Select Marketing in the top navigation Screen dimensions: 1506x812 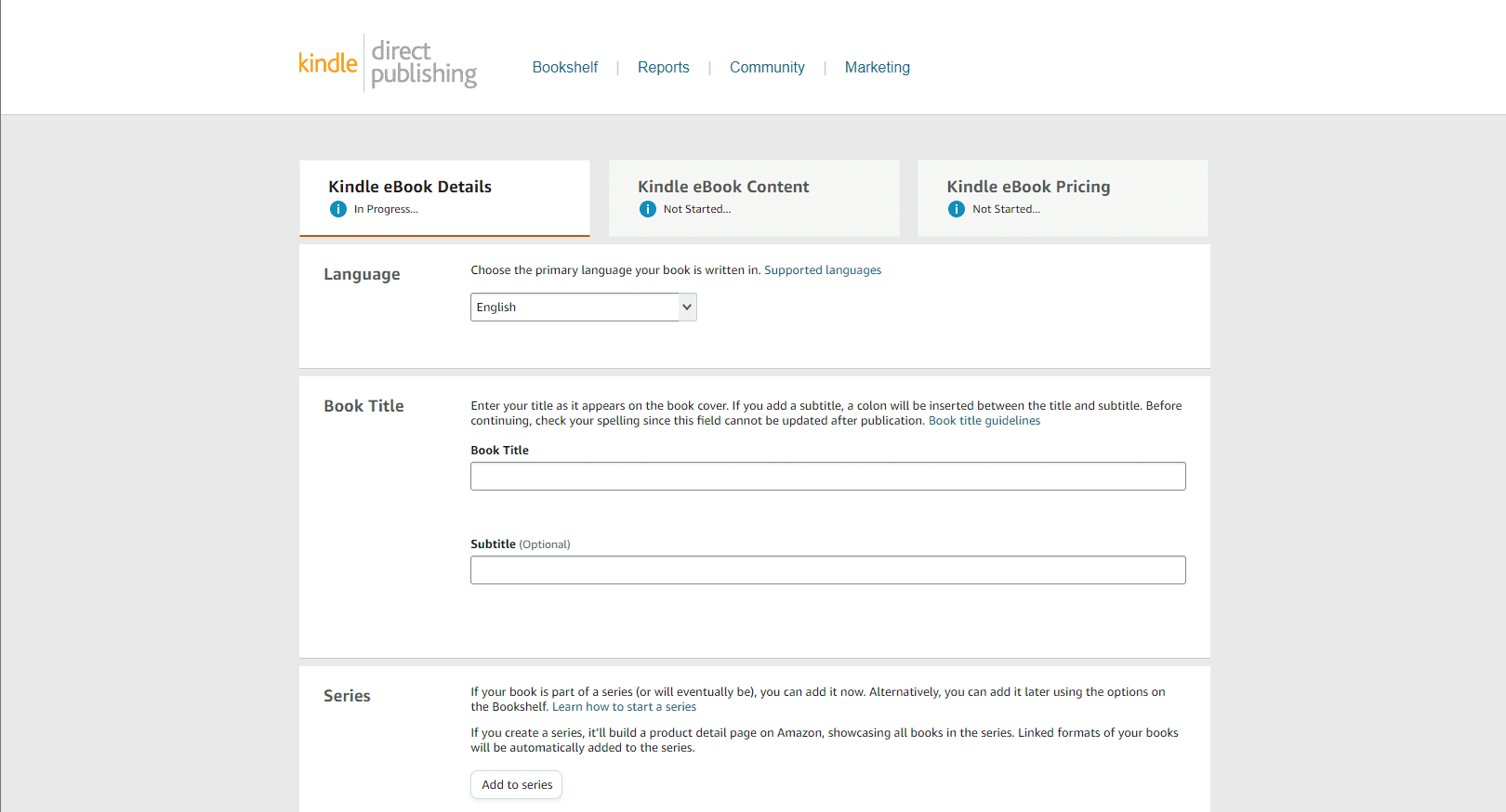[x=877, y=68]
